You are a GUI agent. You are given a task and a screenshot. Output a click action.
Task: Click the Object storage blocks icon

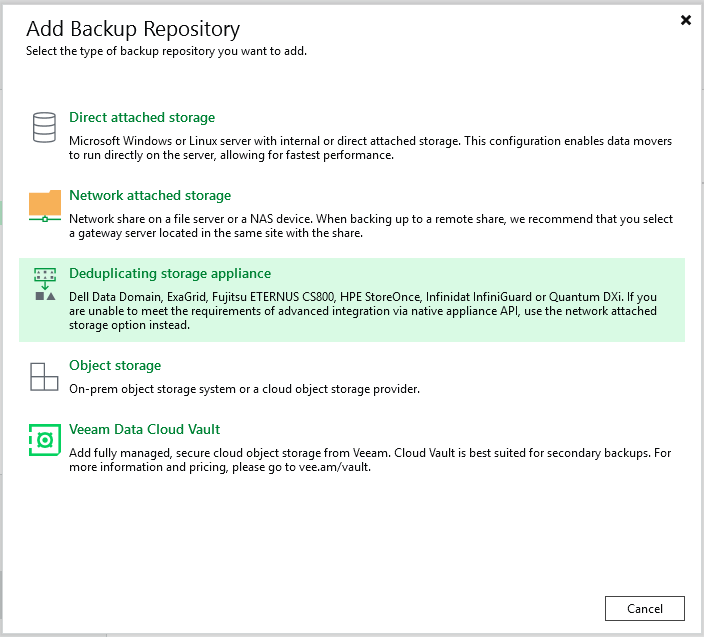44,376
